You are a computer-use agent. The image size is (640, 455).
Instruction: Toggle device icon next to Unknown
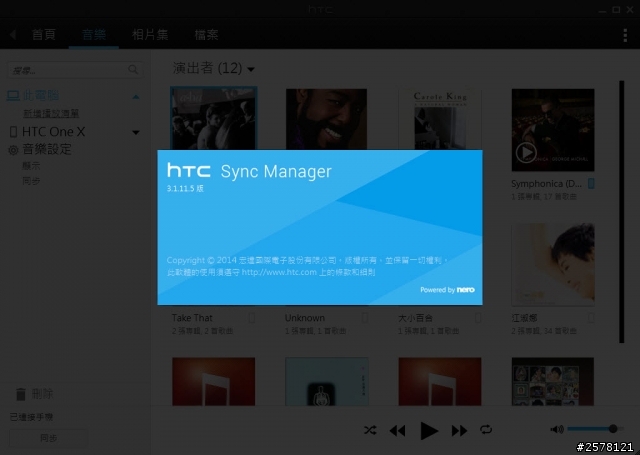coord(364,318)
